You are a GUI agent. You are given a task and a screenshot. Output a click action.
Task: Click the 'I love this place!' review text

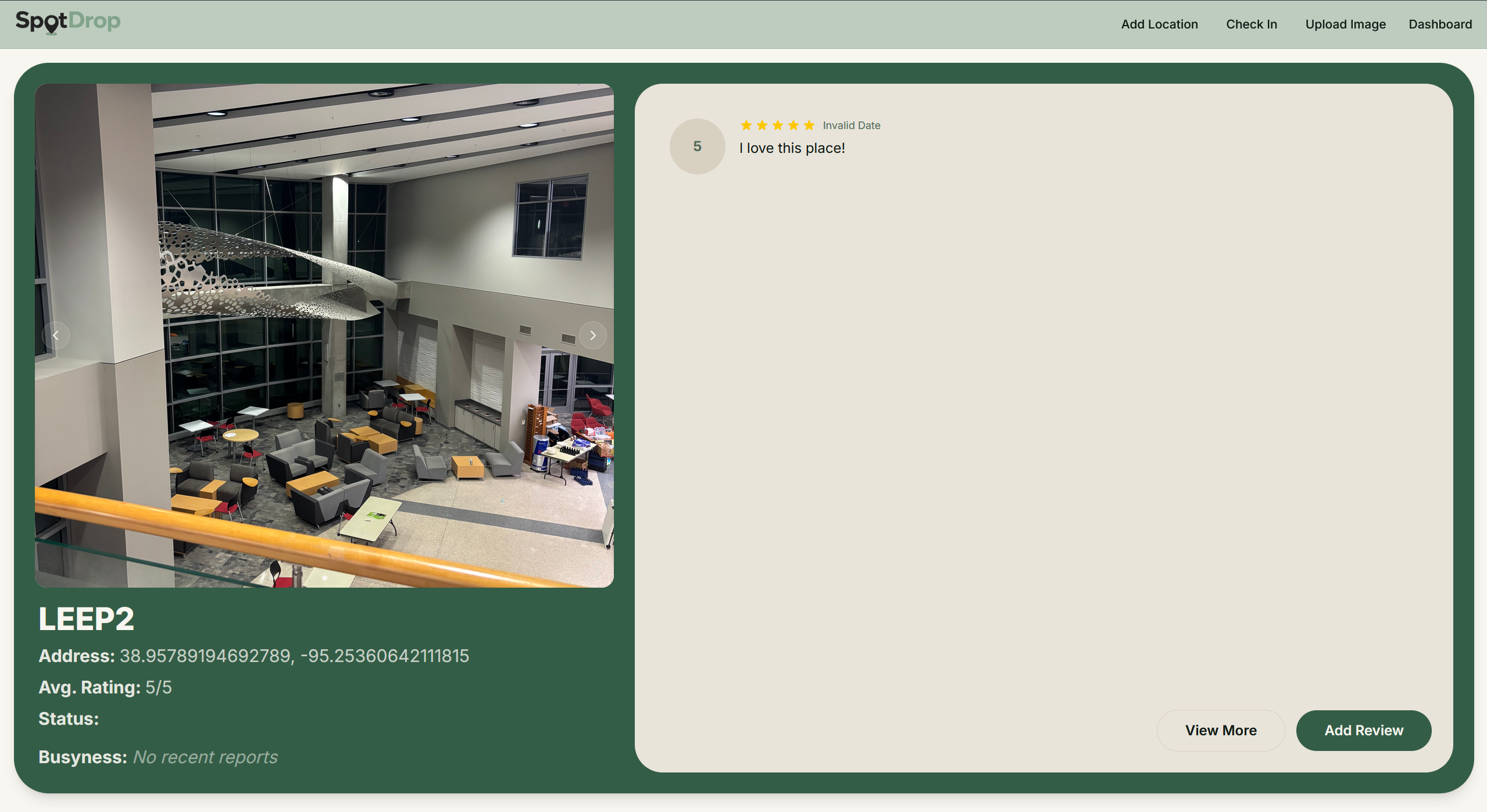(792, 148)
